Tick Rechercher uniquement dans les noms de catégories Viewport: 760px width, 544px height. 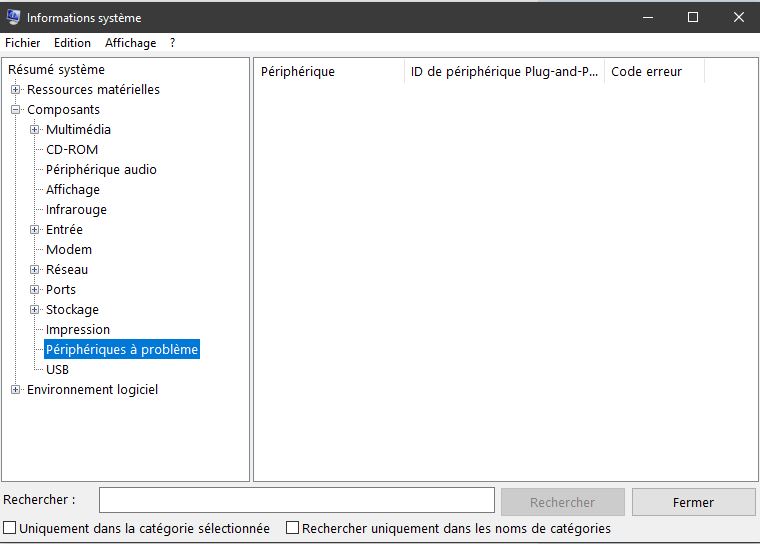(x=292, y=528)
